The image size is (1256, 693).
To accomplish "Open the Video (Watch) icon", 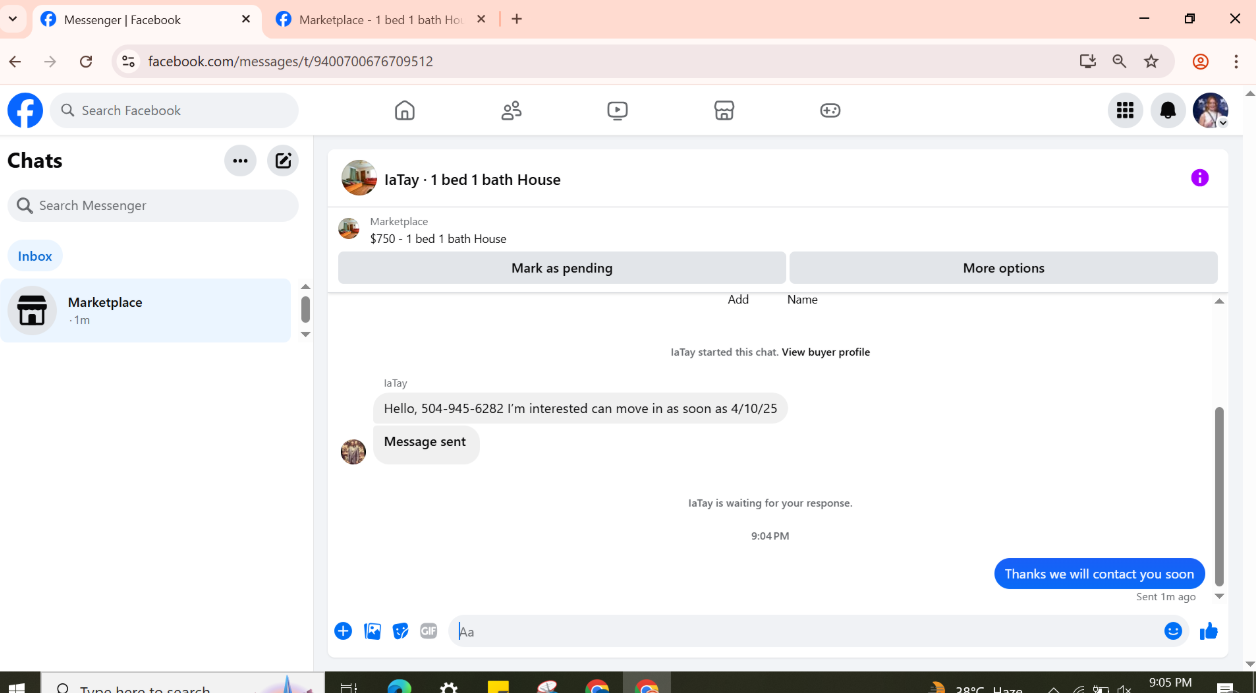I will pyautogui.click(x=618, y=110).
